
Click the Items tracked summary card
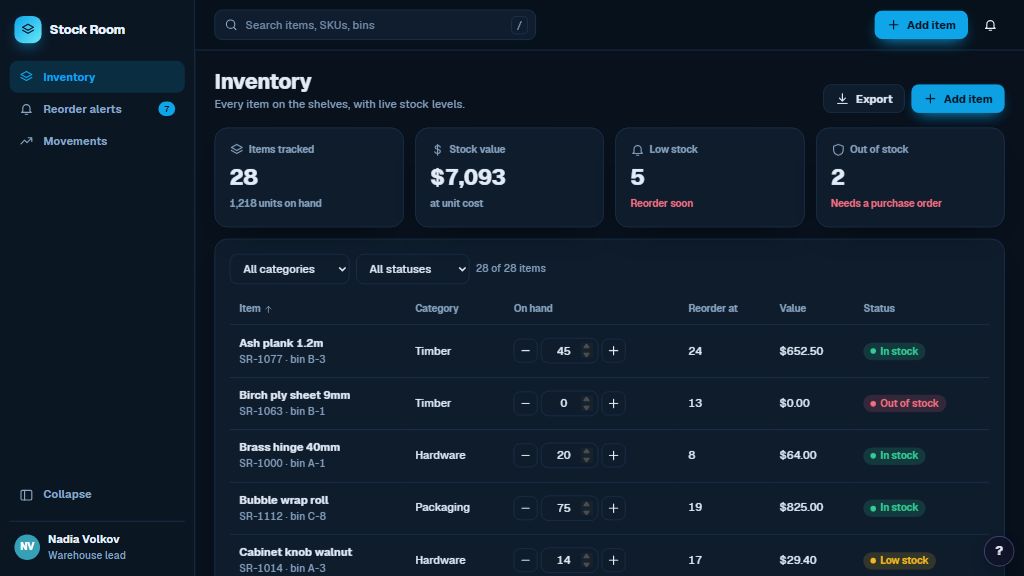tap(309, 177)
